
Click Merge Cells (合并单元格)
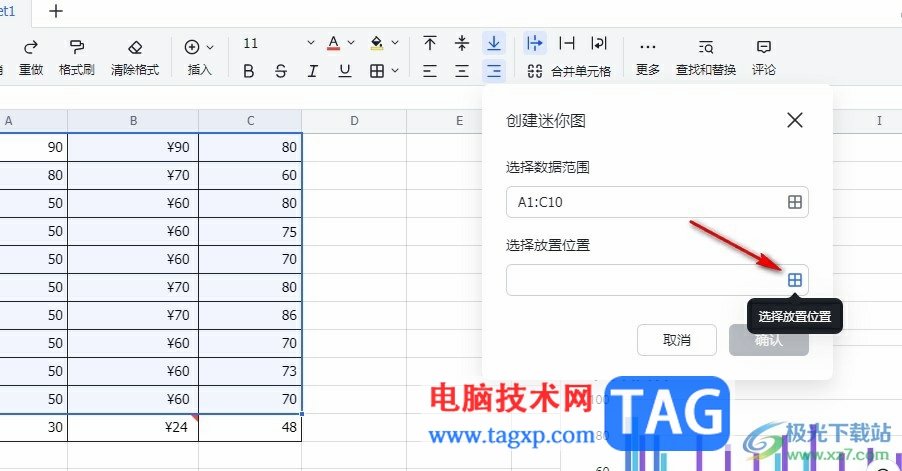[x=569, y=71]
